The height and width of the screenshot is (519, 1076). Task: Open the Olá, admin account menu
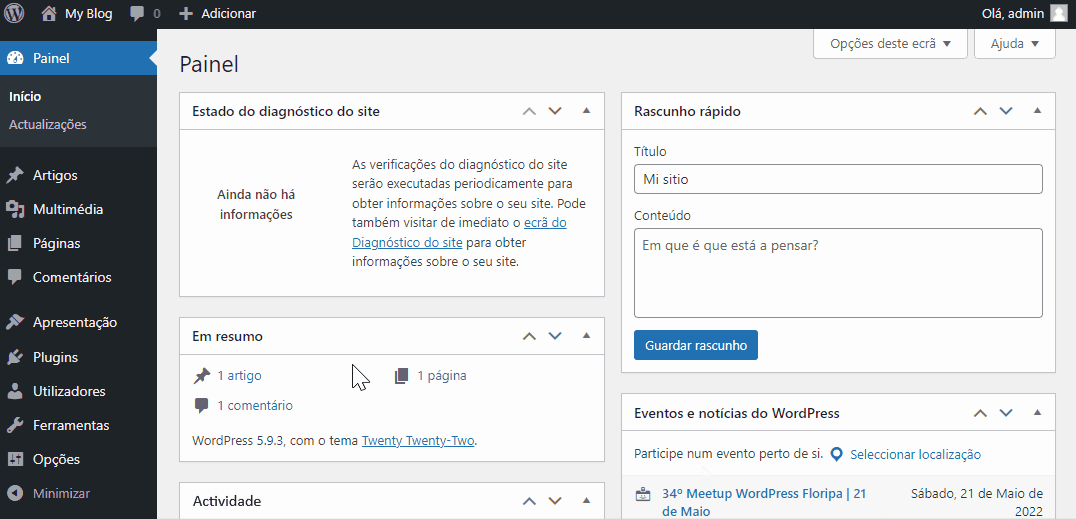pyautogui.click(x=1026, y=14)
